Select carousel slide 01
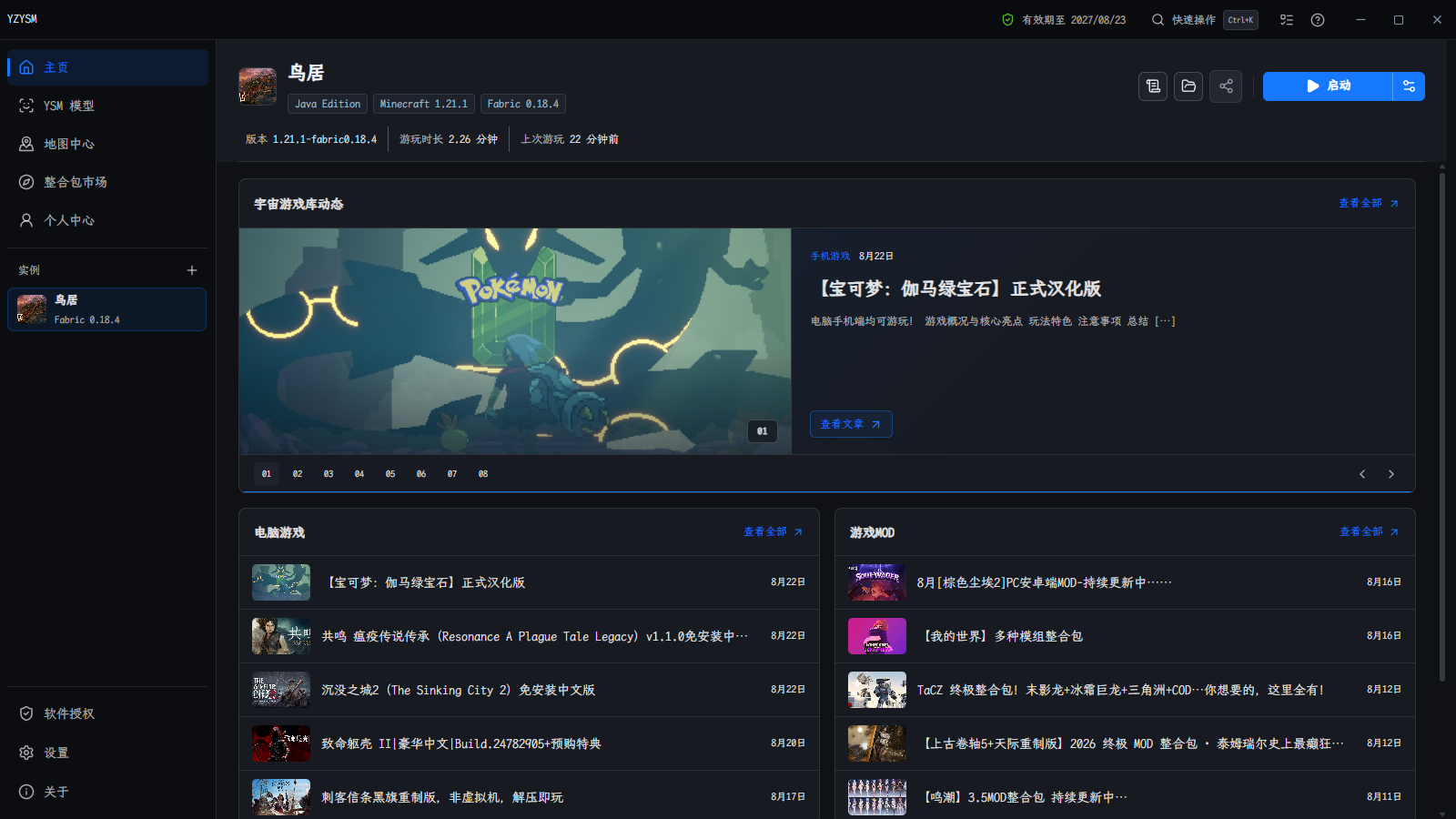The height and width of the screenshot is (819, 1456). pos(267,474)
